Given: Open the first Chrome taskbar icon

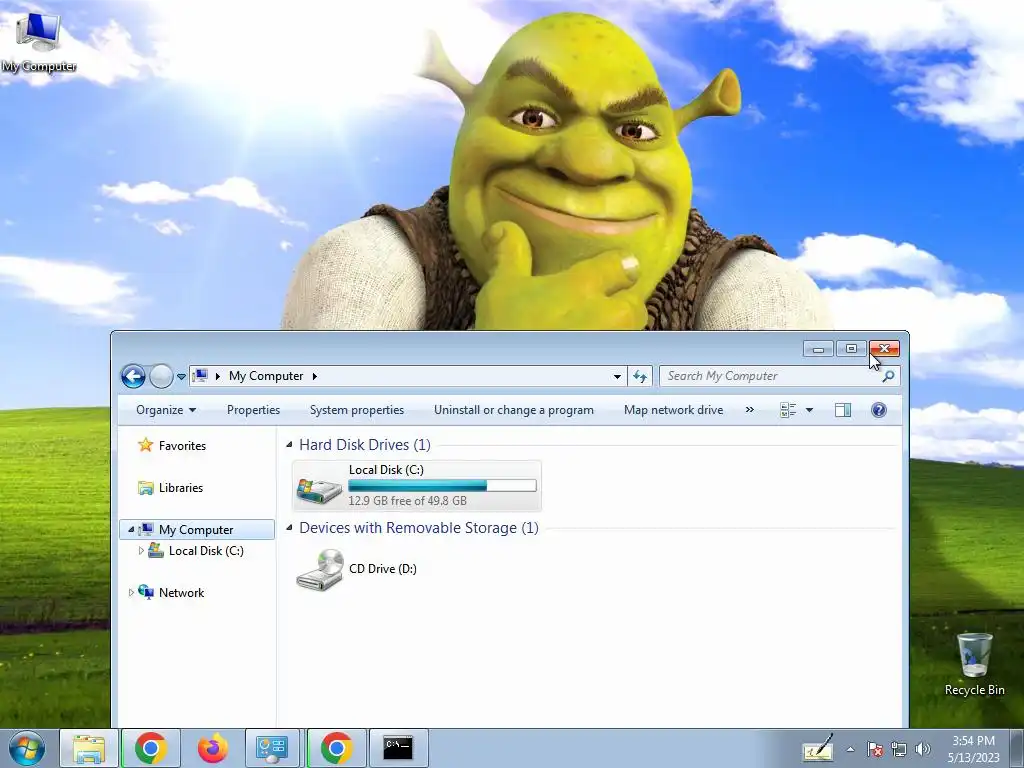Looking at the screenshot, I should (x=151, y=748).
